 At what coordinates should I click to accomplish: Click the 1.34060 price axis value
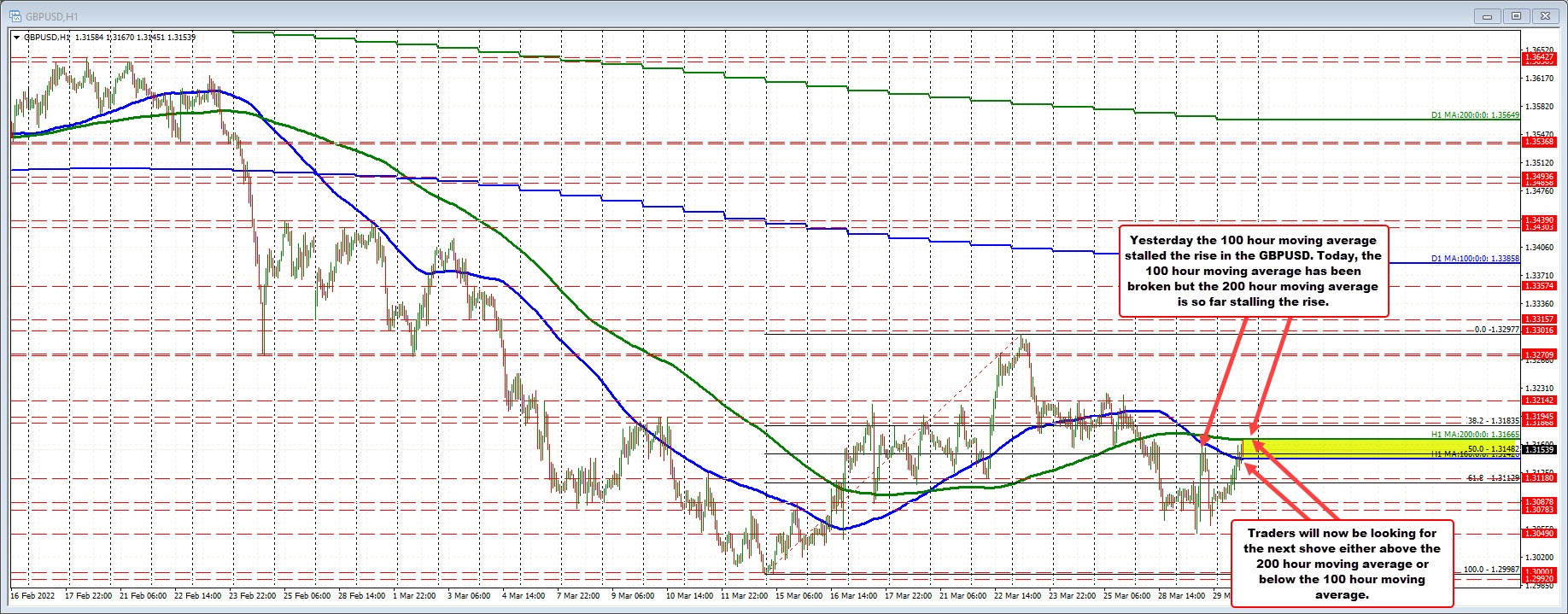pyautogui.click(x=1538, y=248)
